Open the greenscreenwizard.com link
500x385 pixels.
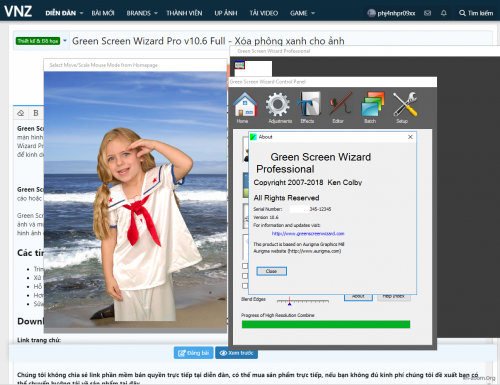click(x=308, y=234)
